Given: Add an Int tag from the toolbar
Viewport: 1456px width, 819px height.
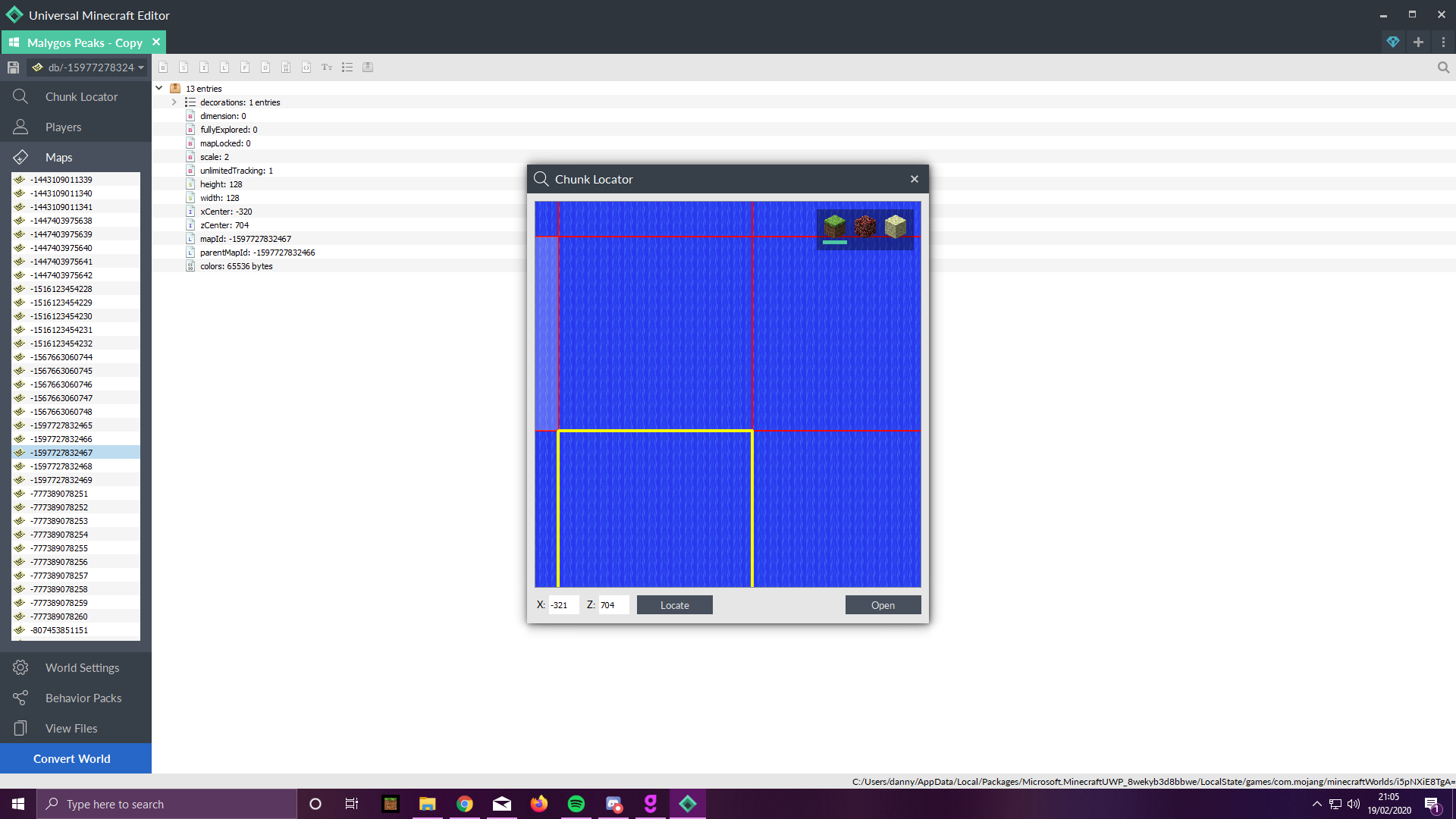Looking at the screenshot, I should coord(204,67).
